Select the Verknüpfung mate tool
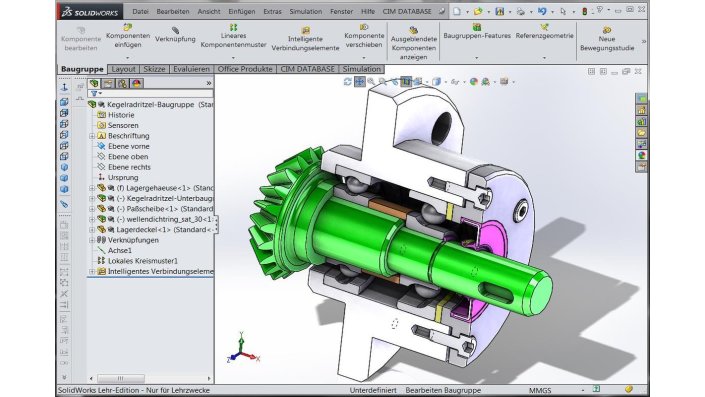705x397 pixels. point(175,35)
